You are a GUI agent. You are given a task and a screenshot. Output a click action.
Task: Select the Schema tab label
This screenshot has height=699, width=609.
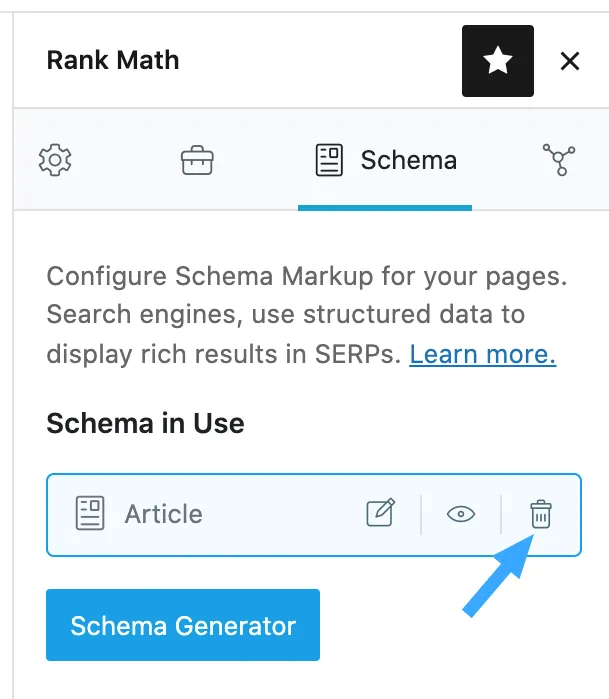pos(408,160)
